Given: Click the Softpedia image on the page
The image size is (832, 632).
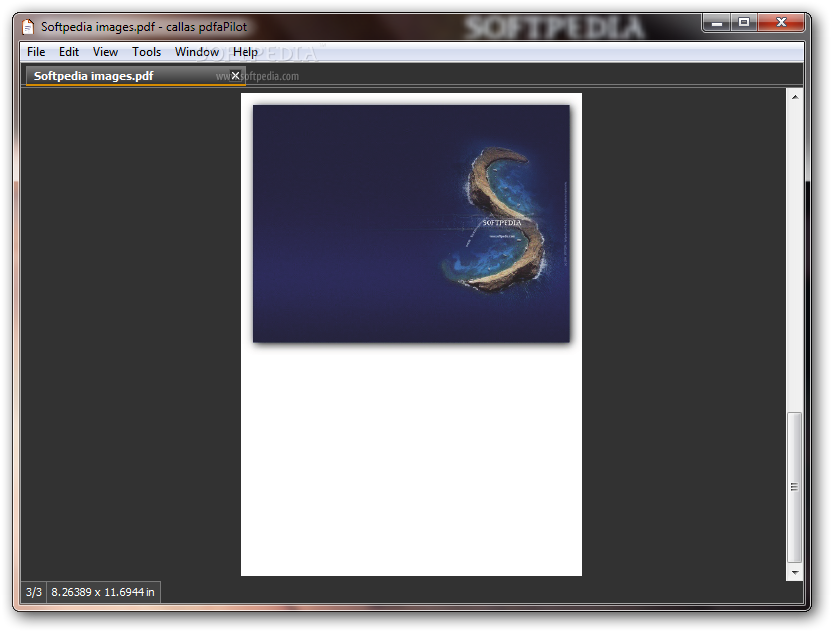Looking at the screenshot, I should (411, 224).
